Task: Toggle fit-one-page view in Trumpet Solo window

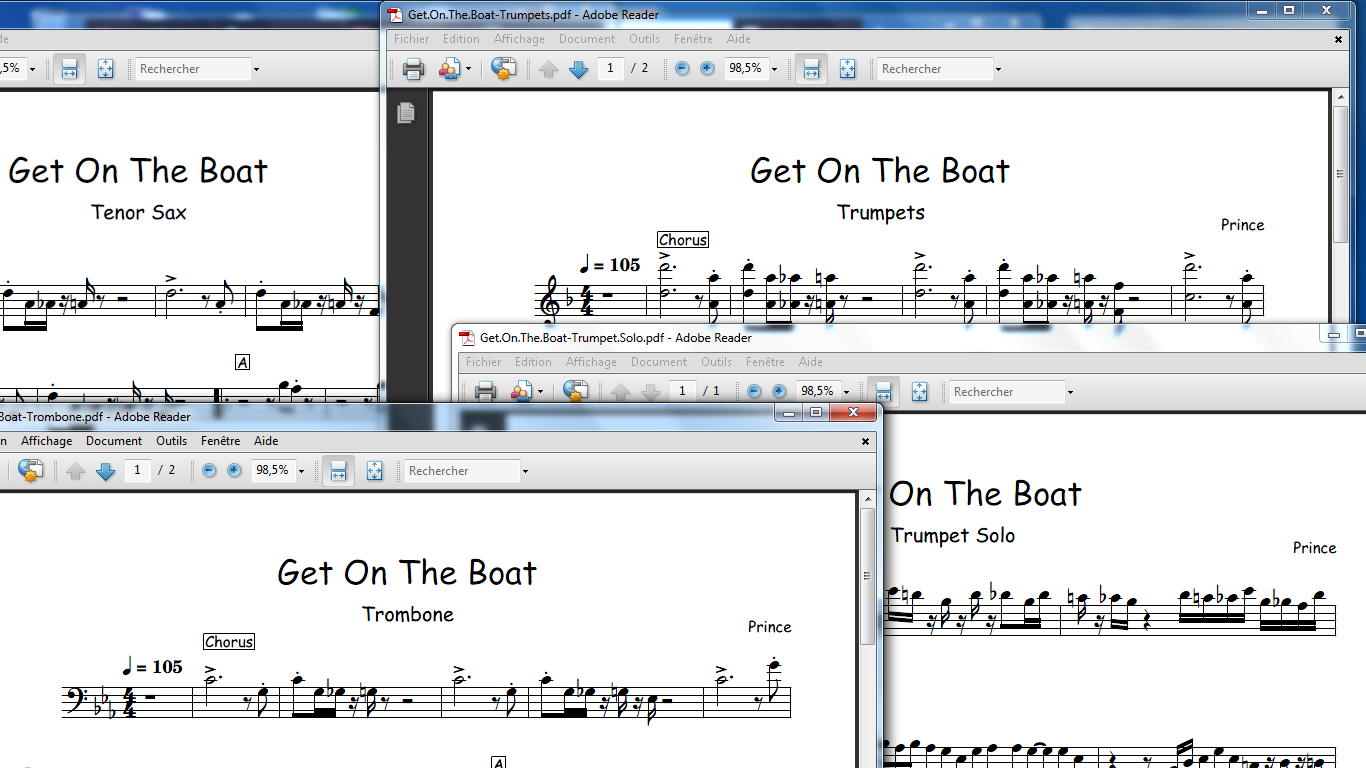Action: click(919, 392)
